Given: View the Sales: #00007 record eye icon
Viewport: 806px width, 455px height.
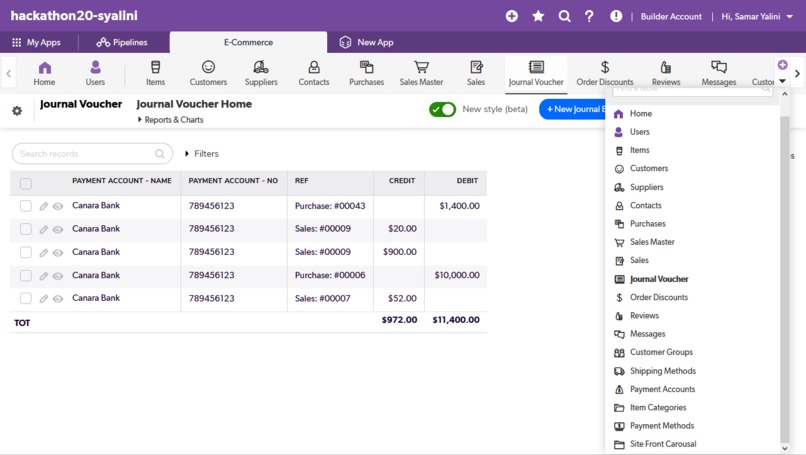Looking at the screenshot, I should [58, 299].
